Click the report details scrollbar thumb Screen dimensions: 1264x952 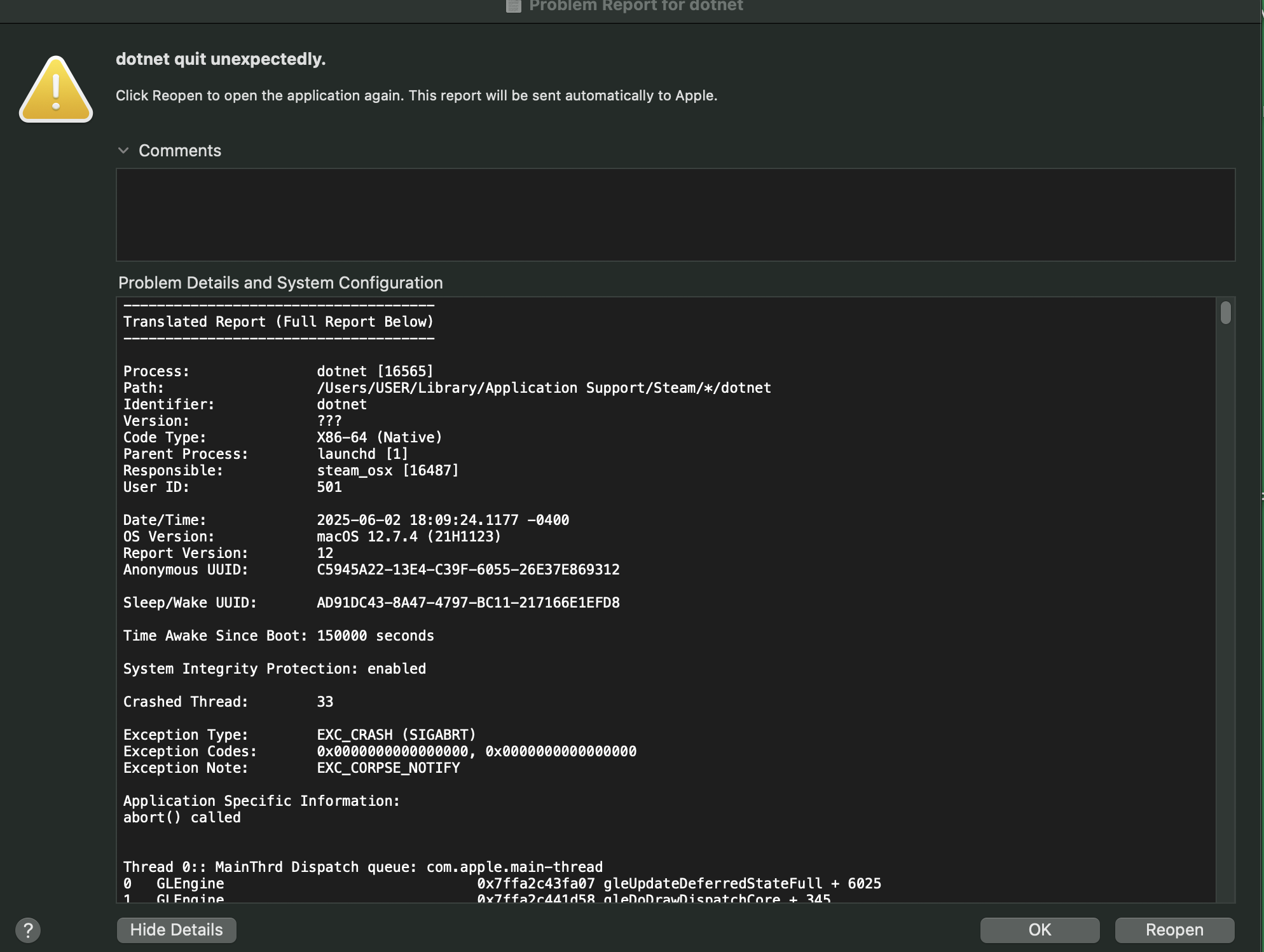[1225, 313]
